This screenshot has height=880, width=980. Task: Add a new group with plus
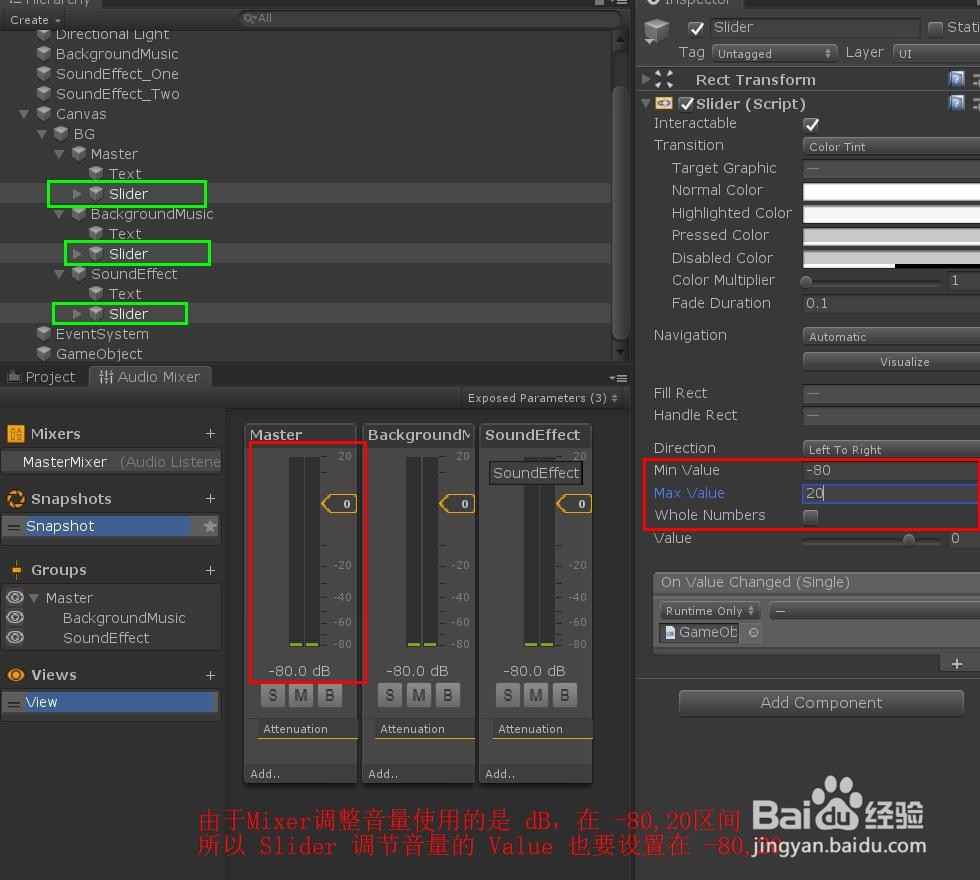[x=211, y=571]
